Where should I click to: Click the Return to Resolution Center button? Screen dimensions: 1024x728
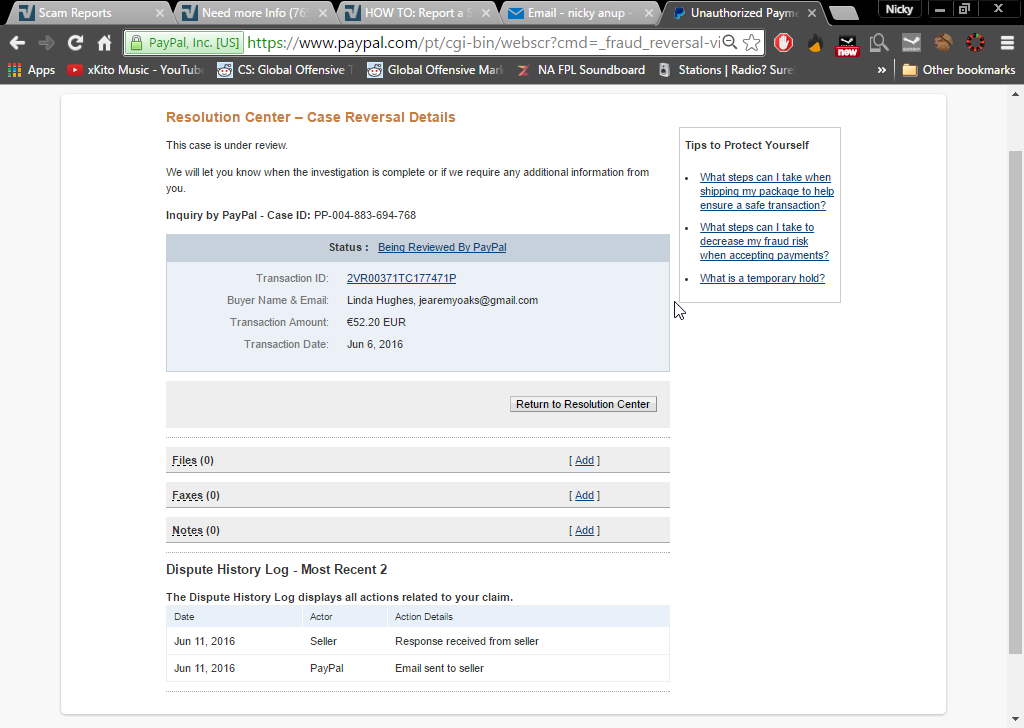[x=583, y=404]
